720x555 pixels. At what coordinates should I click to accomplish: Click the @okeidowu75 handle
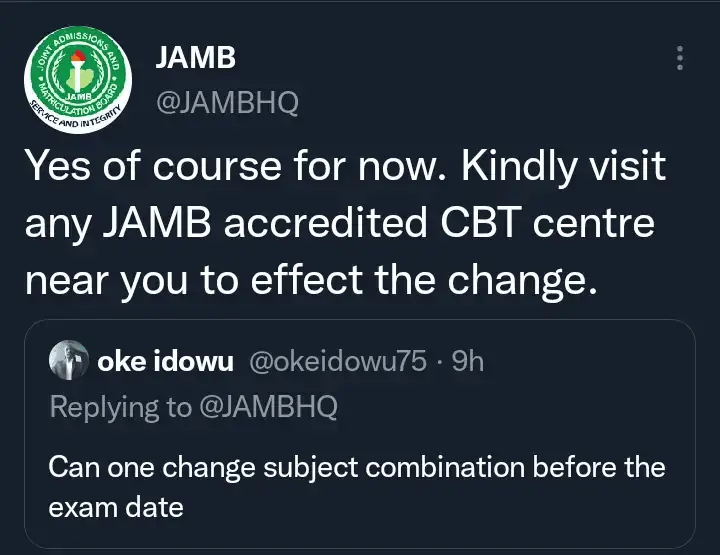[338, 361]
